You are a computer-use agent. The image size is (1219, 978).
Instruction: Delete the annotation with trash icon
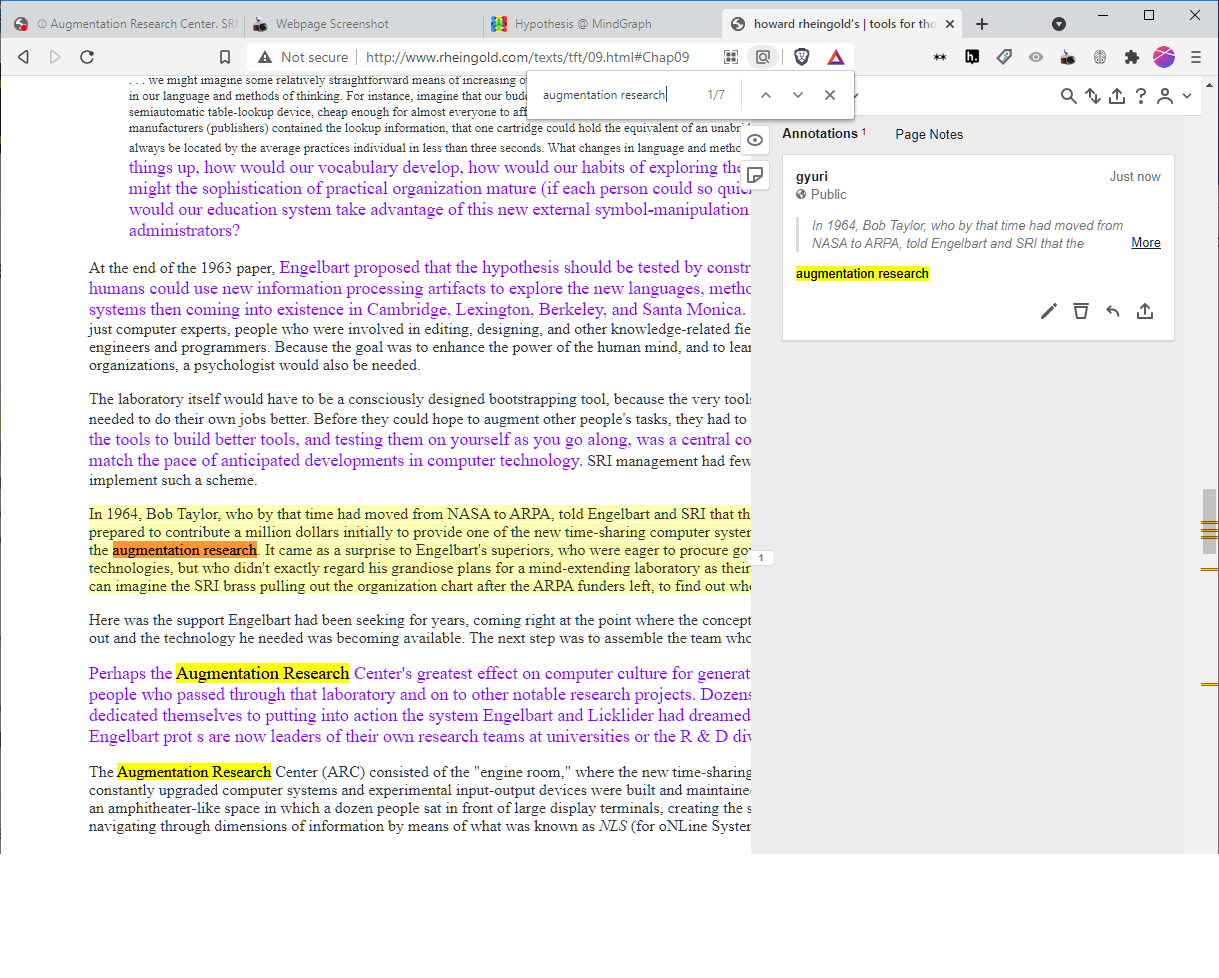[1080, 311]
